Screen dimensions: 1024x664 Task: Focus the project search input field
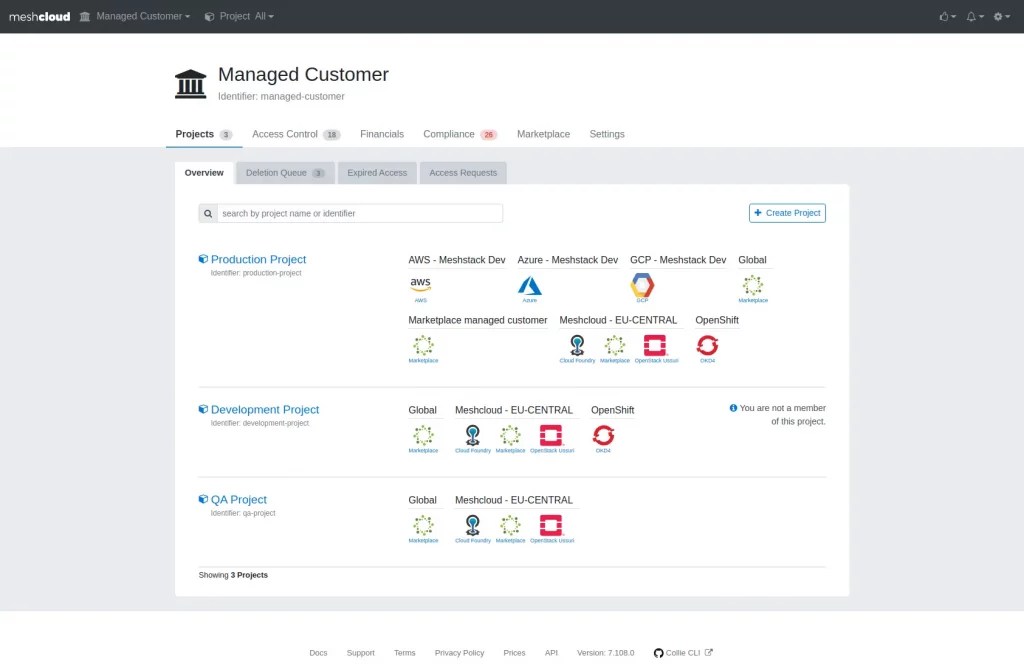[x=359, y=213]
